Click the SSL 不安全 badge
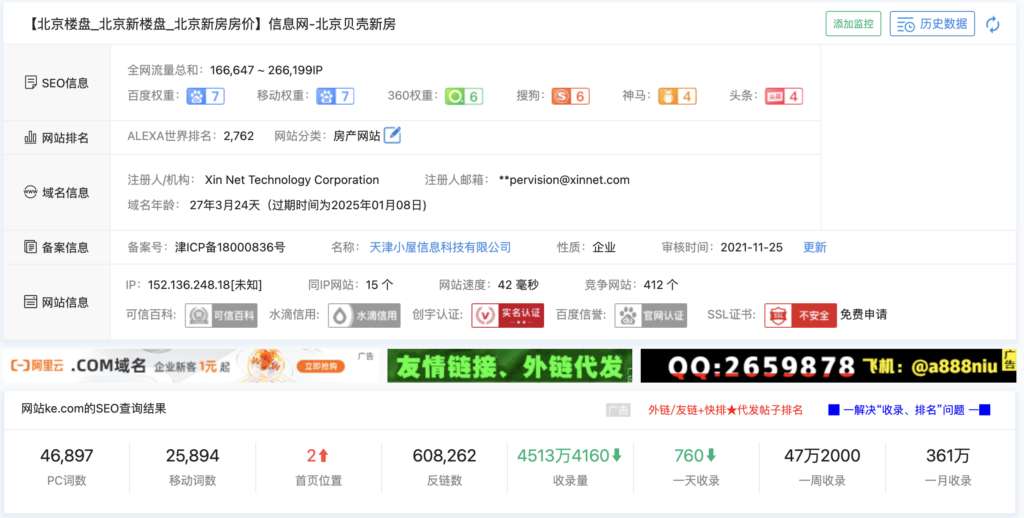1024x518 pixels. coord(800,315)
